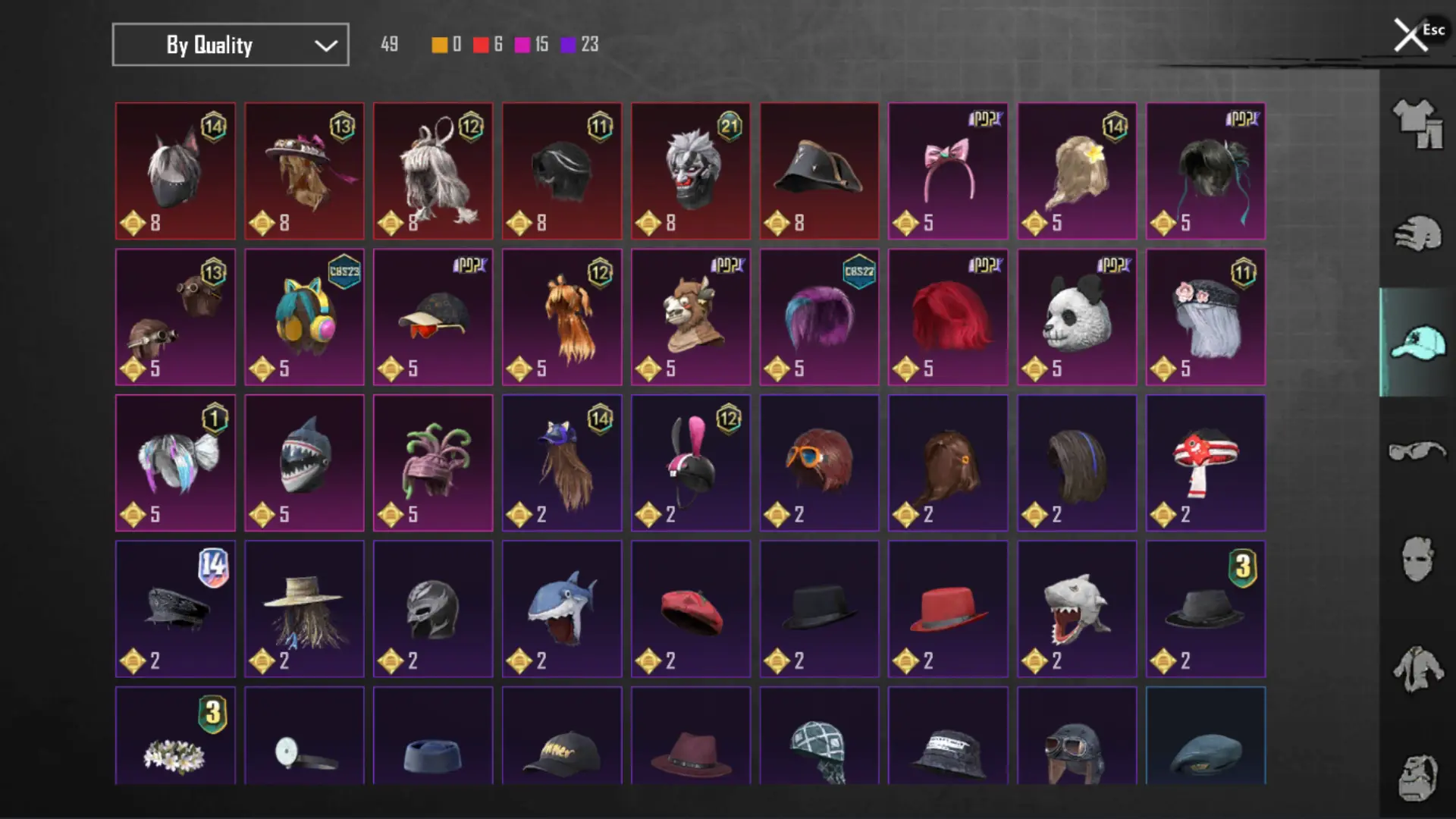The height and width of the screenshot is (819, 1456).
Task: Choose the pink bow headband item
Action: tap(948, 171)
